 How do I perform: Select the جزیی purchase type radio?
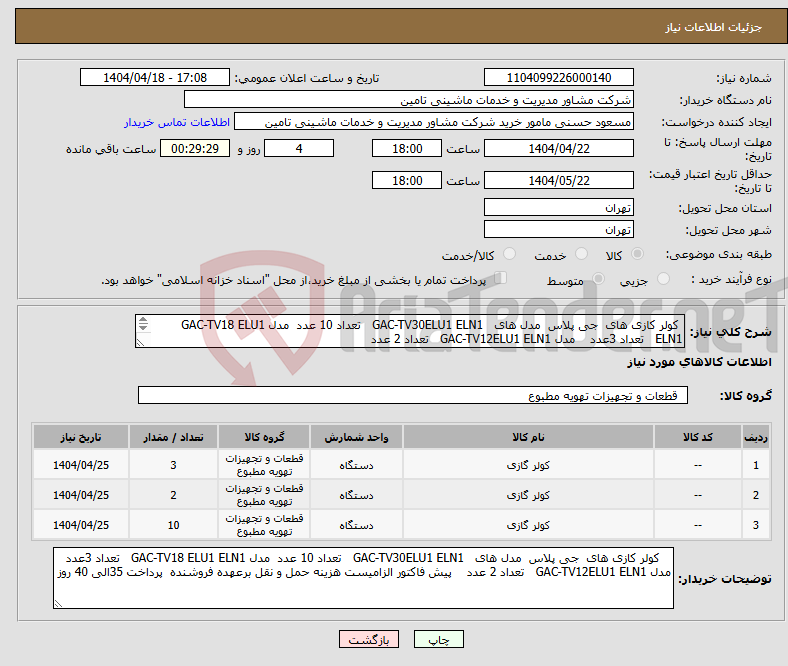pos(663,278)
